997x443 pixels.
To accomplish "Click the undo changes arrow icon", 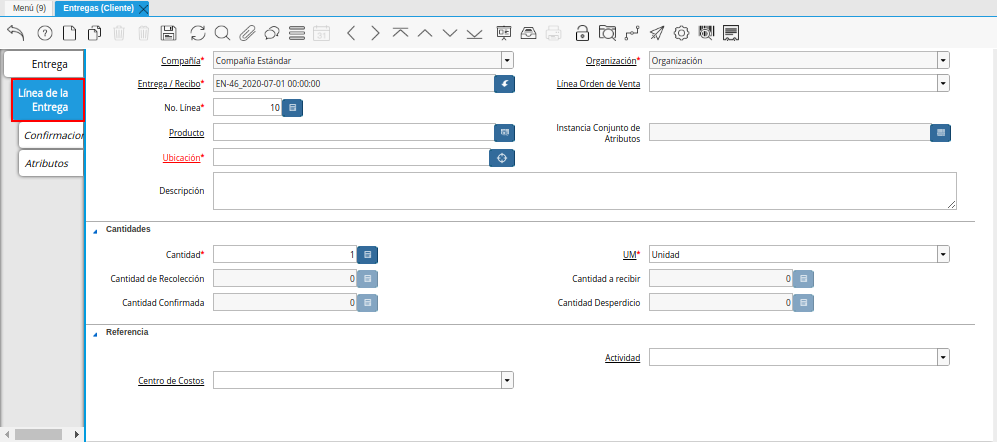I will (x=15, y=33).
